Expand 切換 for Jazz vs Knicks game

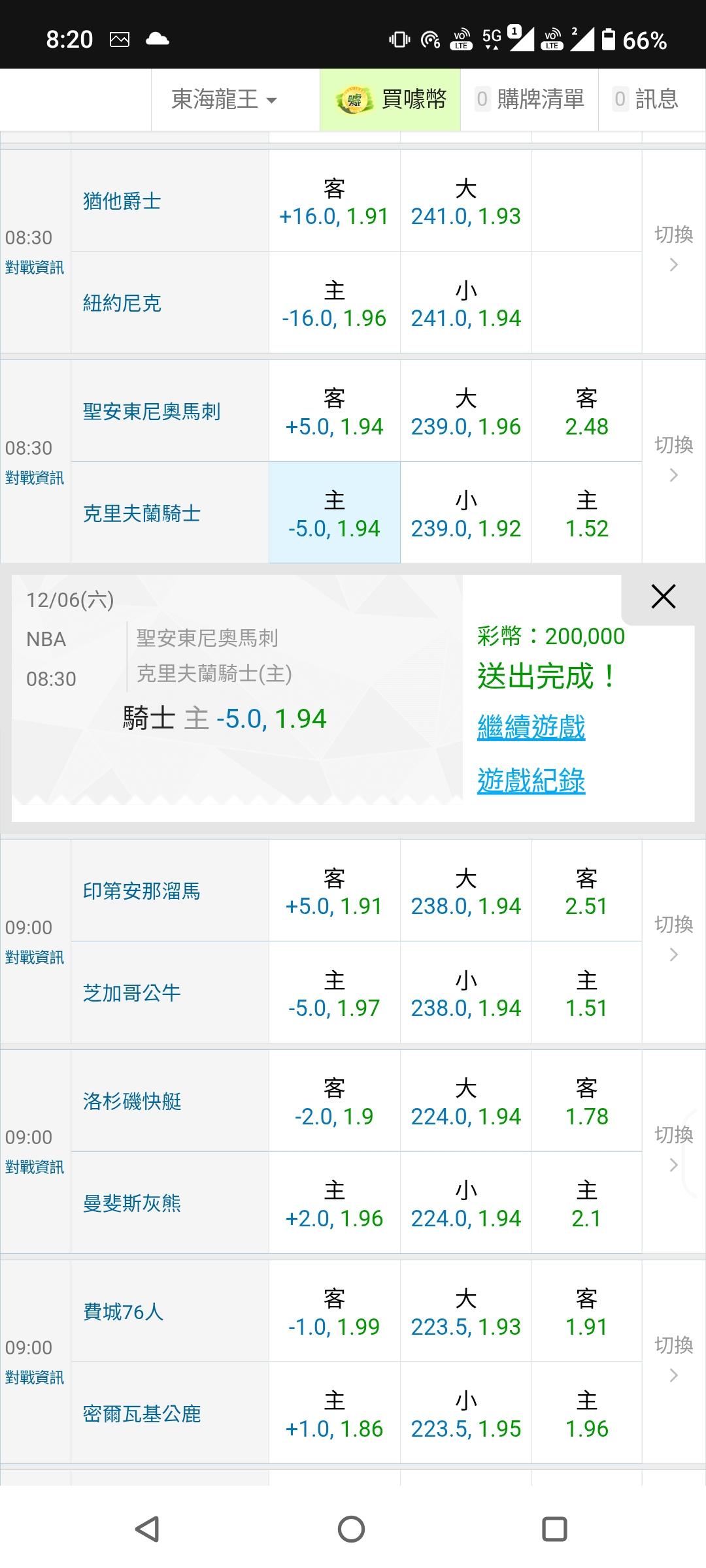[x=673, y=250]
